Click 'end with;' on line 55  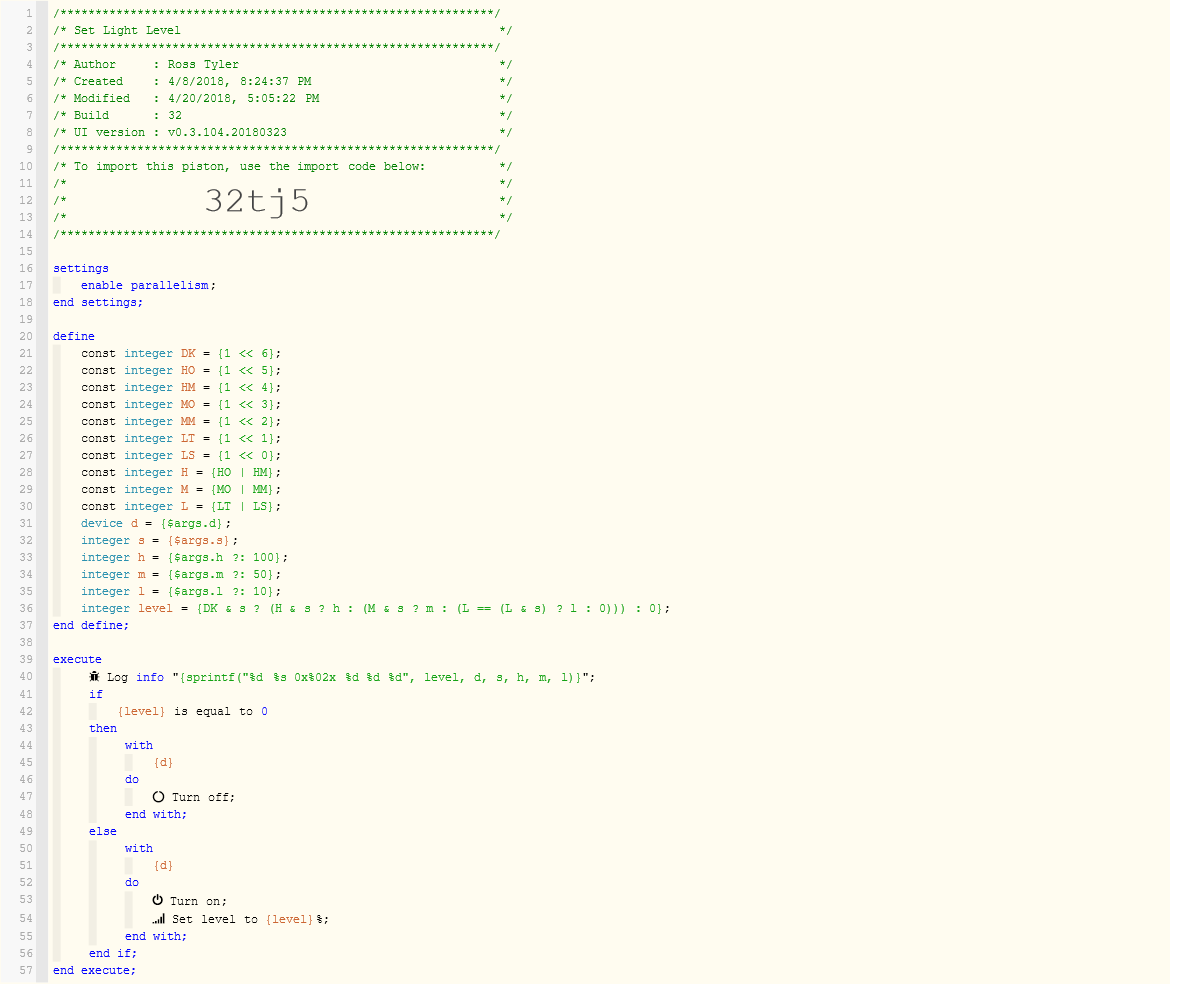(156, 936)
